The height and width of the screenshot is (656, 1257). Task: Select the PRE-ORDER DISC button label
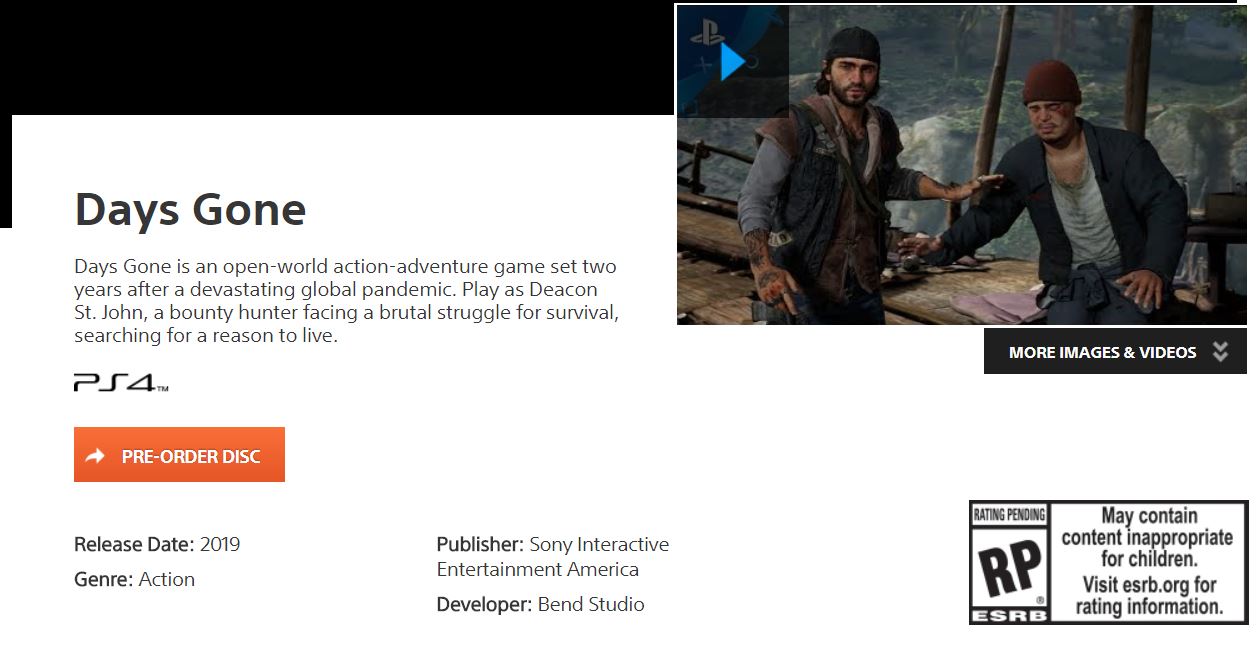[191, 456]
